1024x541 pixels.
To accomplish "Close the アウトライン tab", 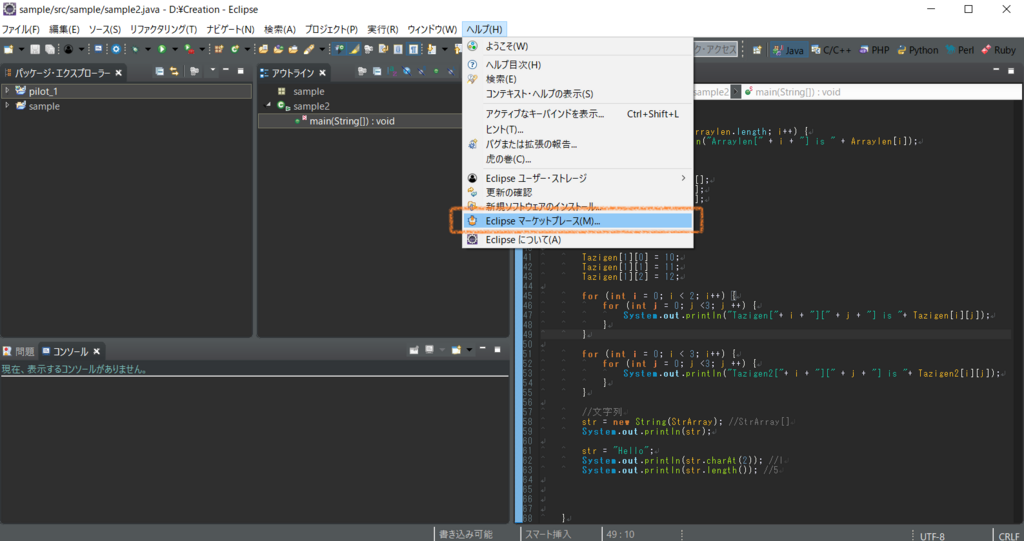I will point(322,73).
